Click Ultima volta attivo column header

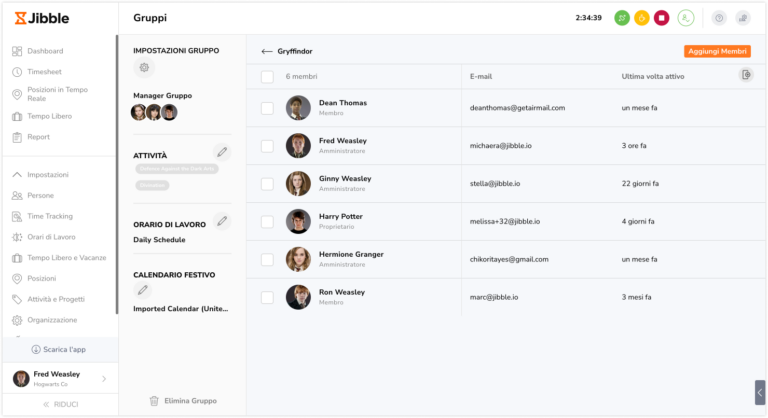point(653,76)
